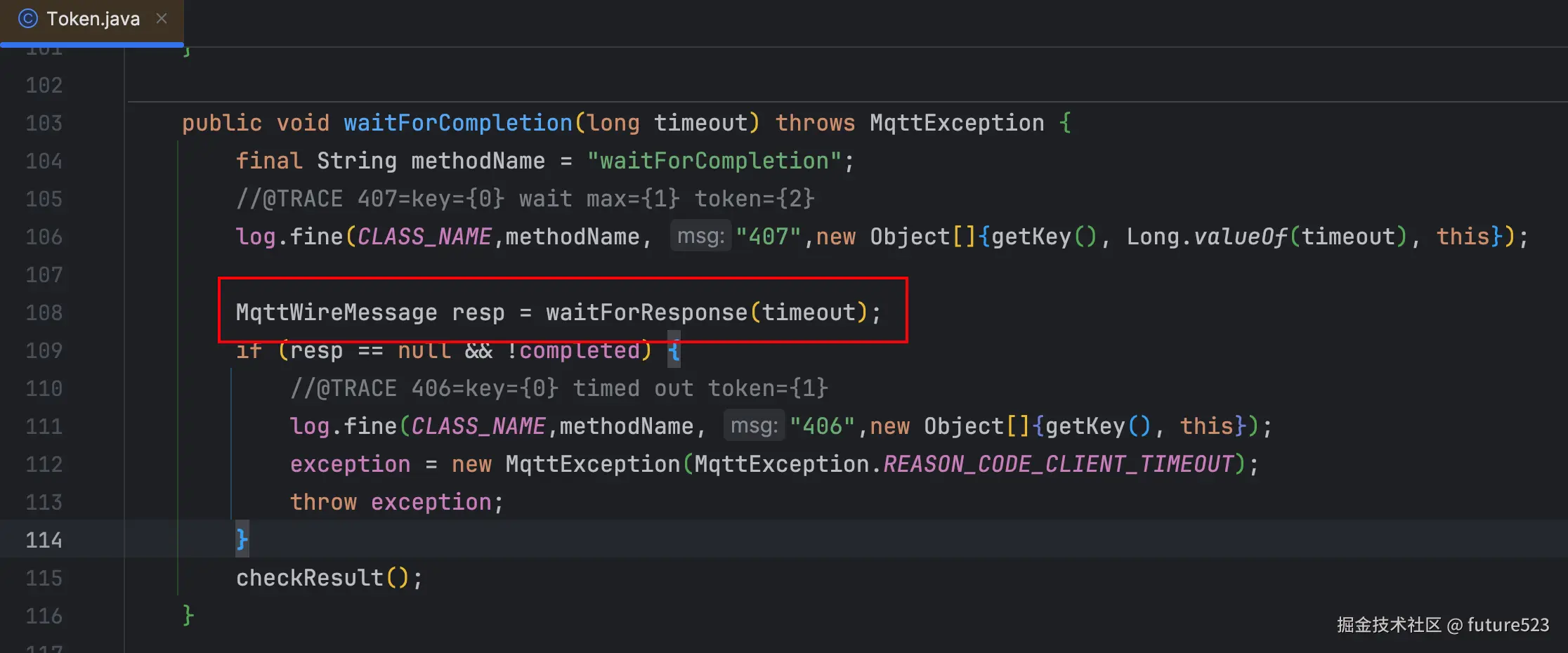The height and width of the screenshot is (653, 1568).
Task: Click the highlighted opening brace on line 109
Action: pos(674,350)
